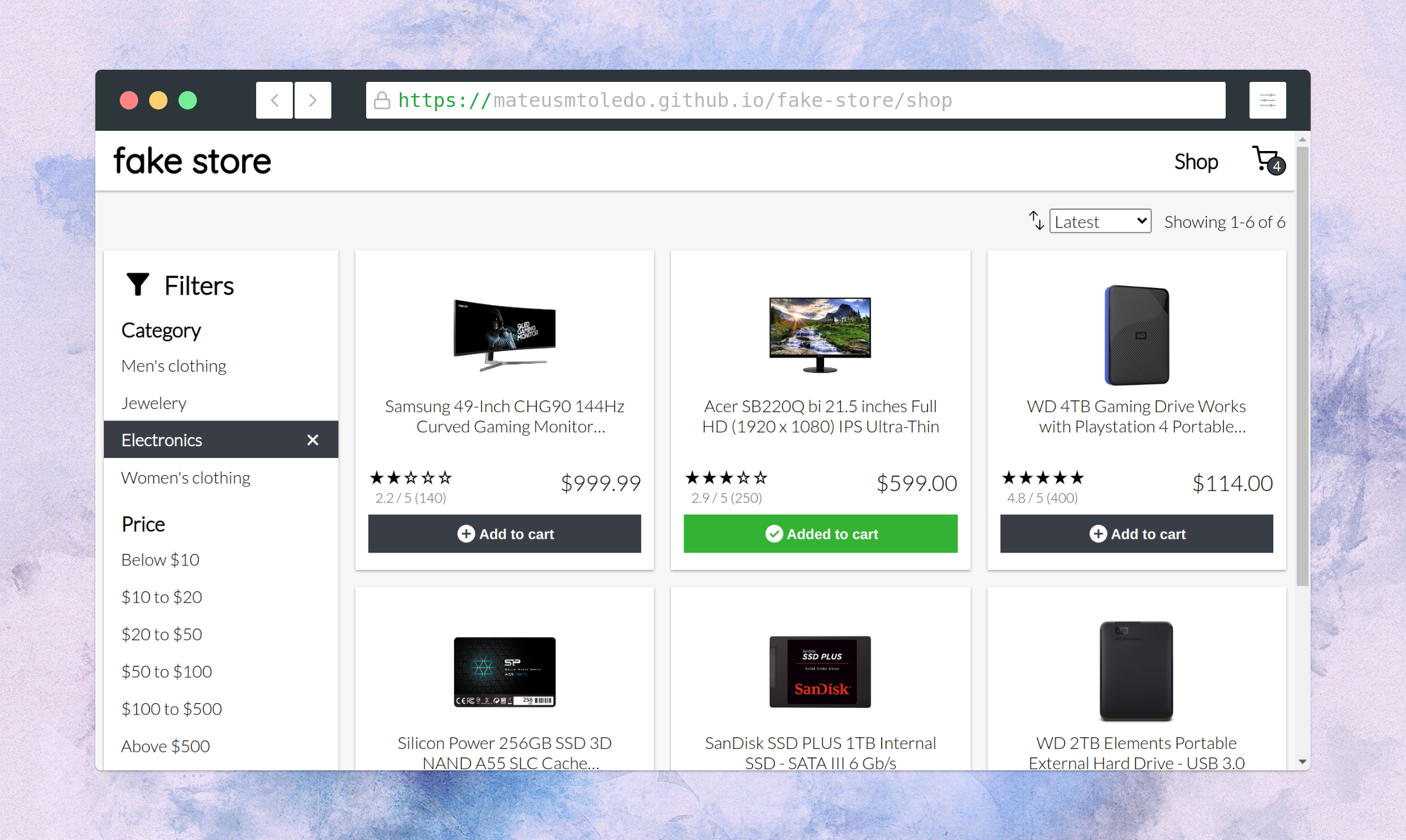Filter by Jewelery category
The image size is (1406, 840).
coord(153,403)
